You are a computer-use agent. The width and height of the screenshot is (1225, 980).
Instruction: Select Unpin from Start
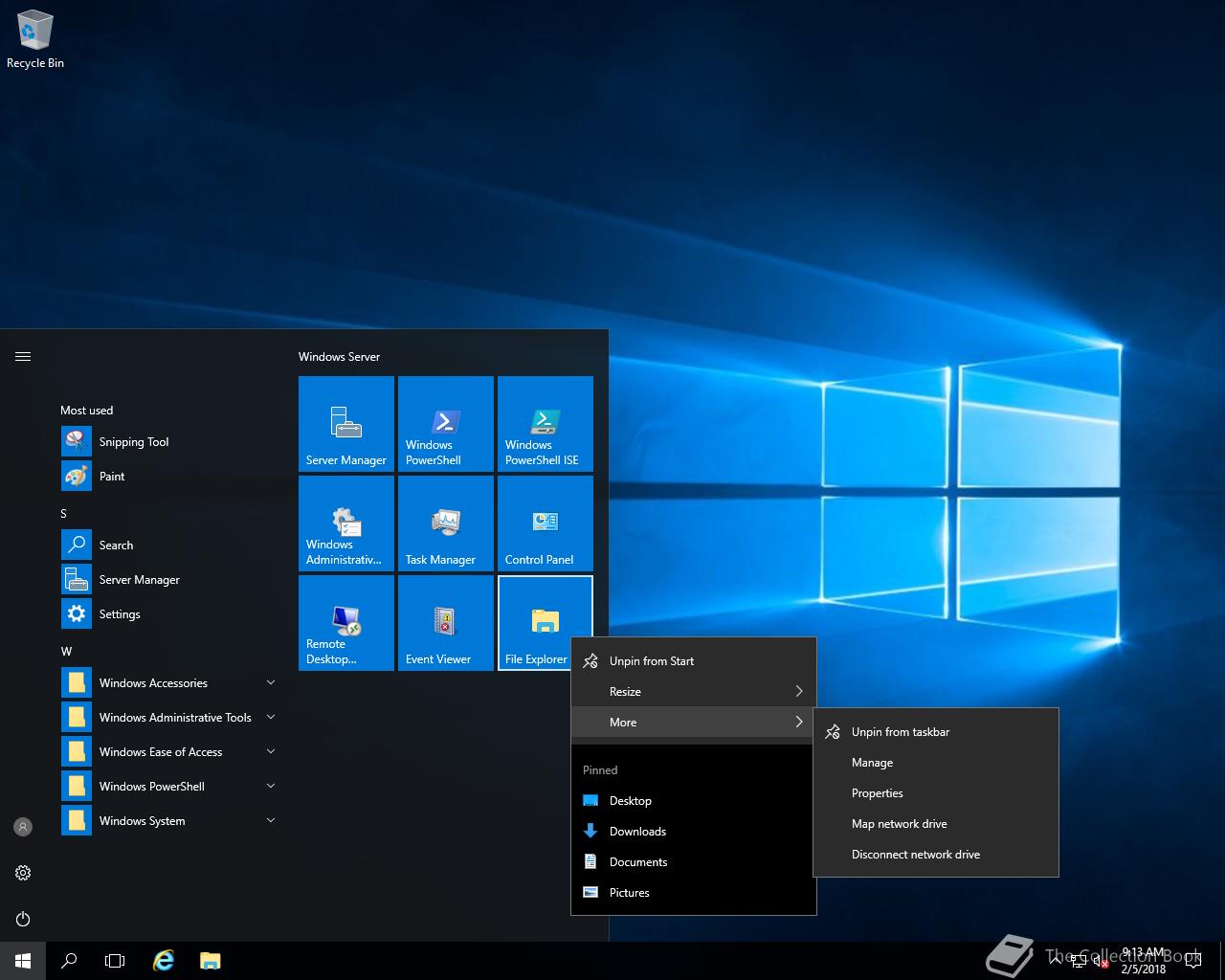tap(694, 660)
